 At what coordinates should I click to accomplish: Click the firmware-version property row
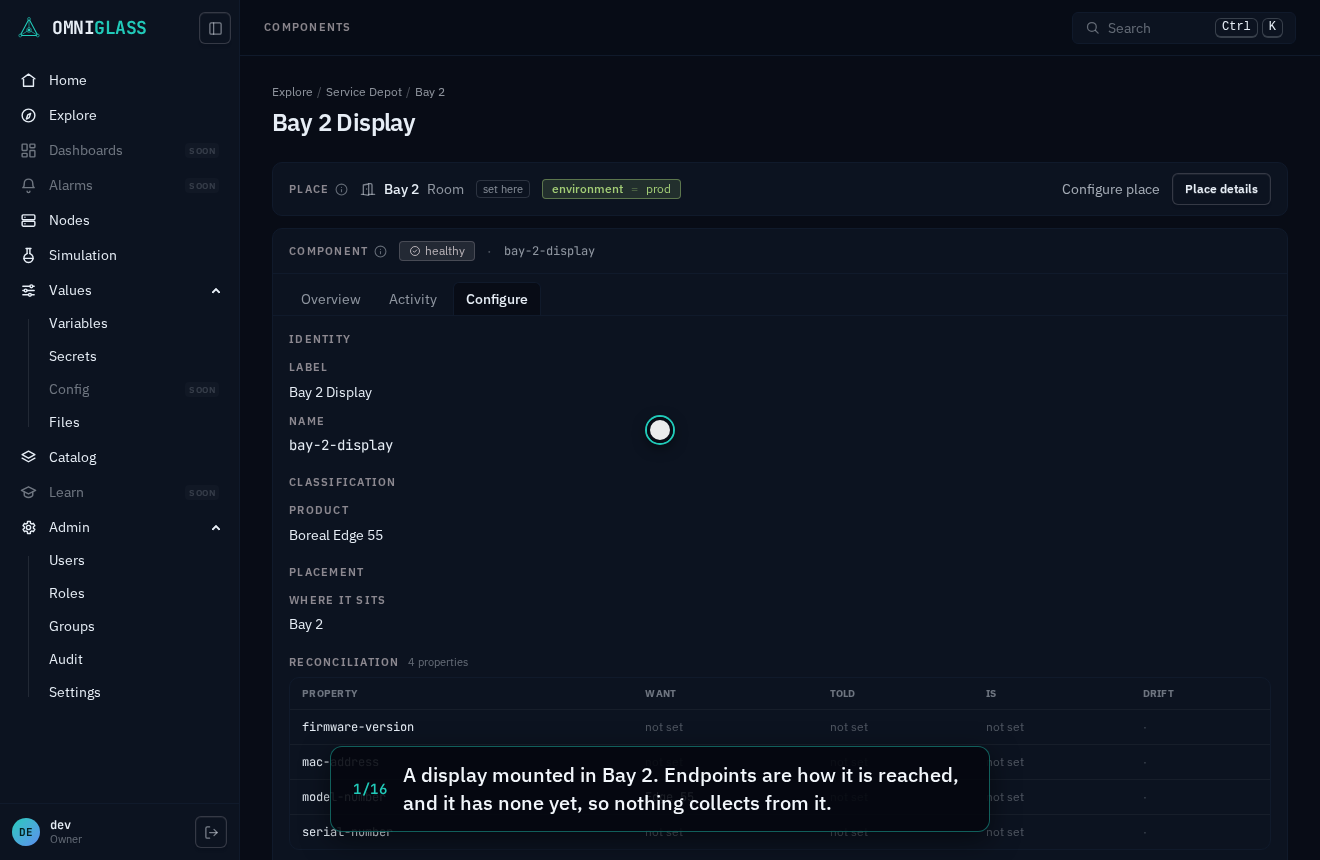coord(780,727)
